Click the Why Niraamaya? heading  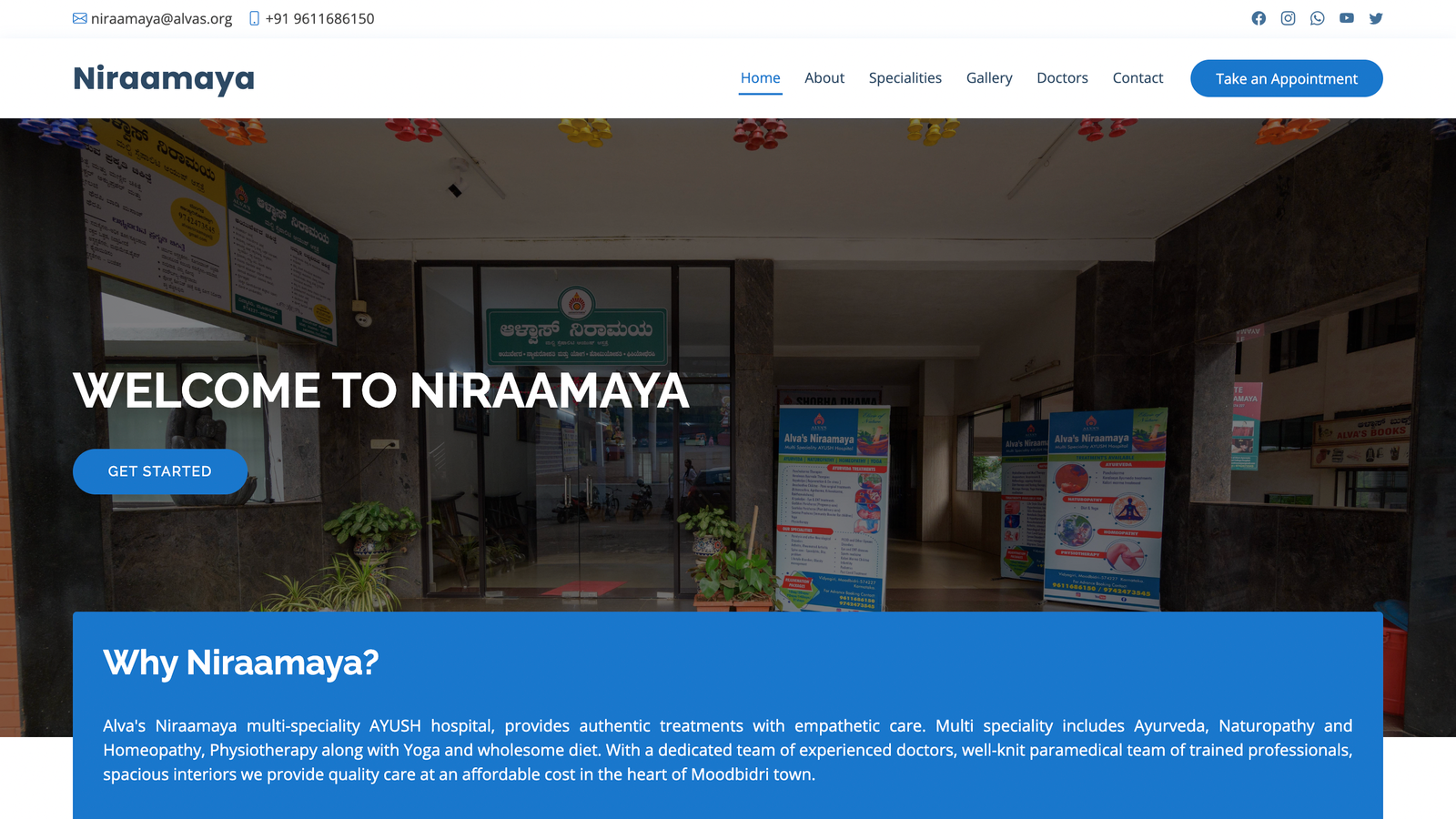pyautogui.click(x=240, y=662)
